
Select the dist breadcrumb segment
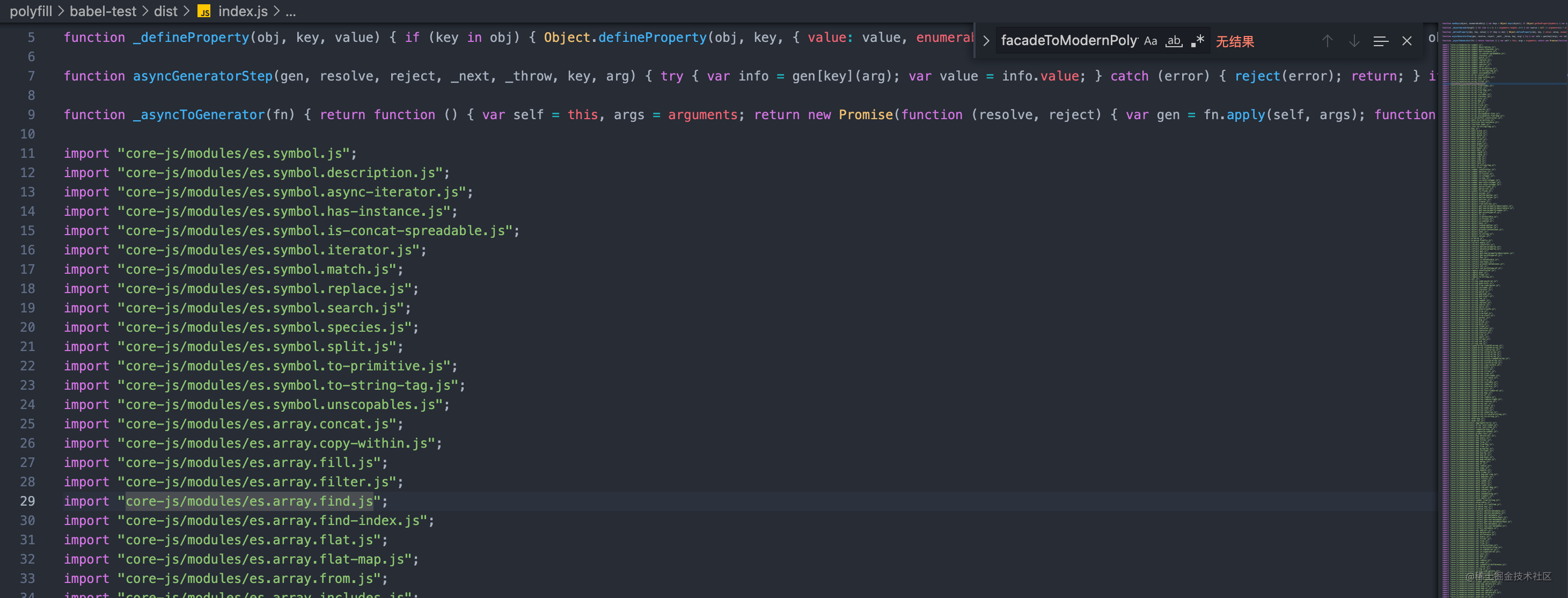pos(165,11)
